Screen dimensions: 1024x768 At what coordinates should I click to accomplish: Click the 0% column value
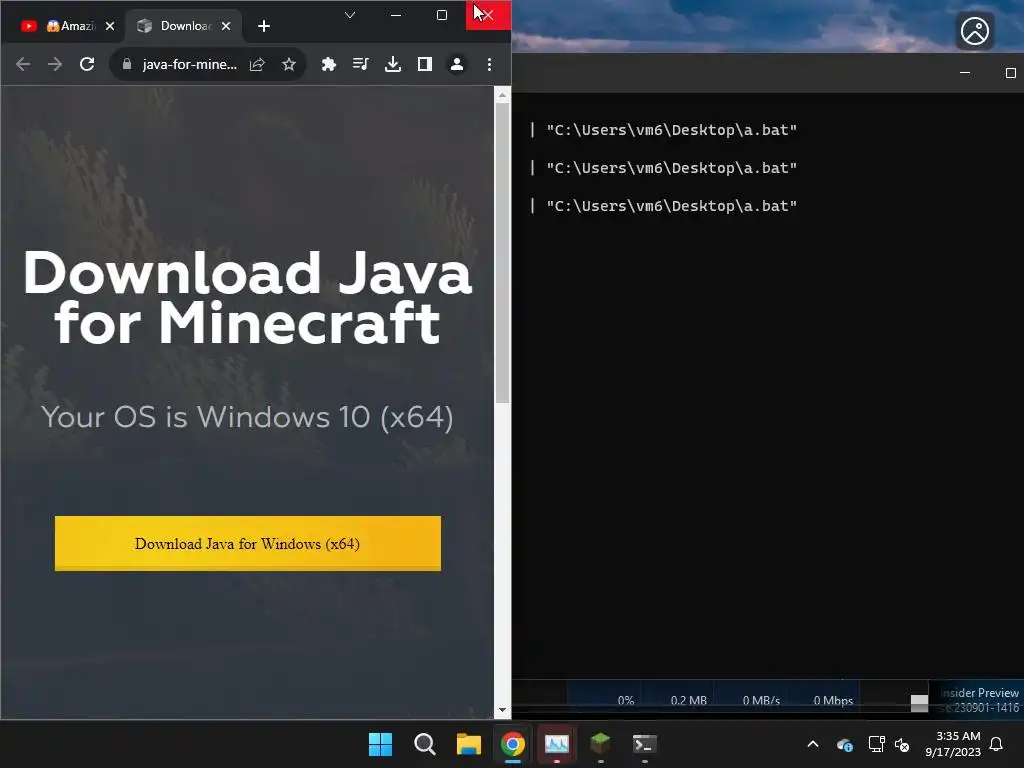(x=626, y=700)
